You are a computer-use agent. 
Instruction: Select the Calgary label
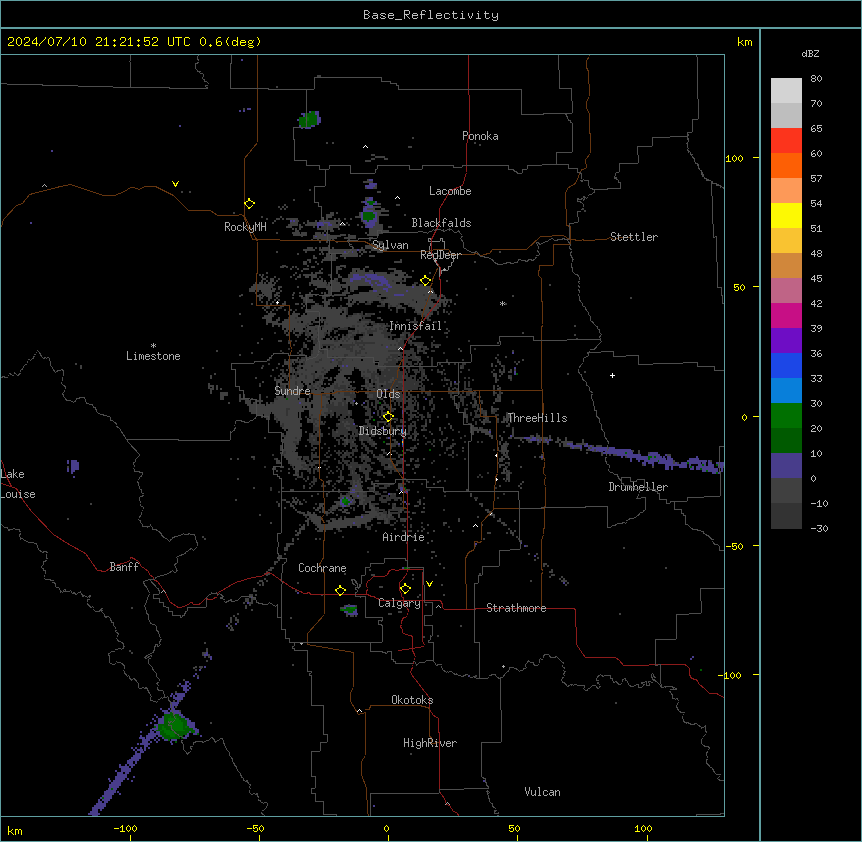tap(399, 603)
